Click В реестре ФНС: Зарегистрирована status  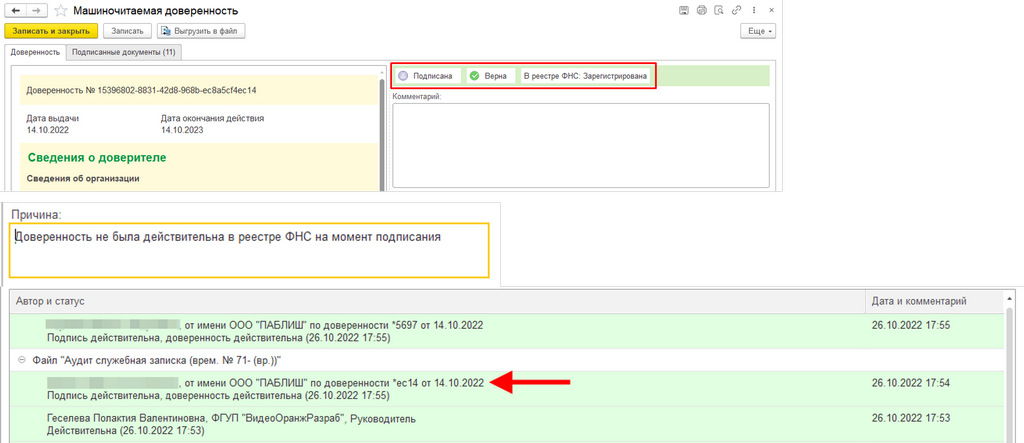(586, 76)
